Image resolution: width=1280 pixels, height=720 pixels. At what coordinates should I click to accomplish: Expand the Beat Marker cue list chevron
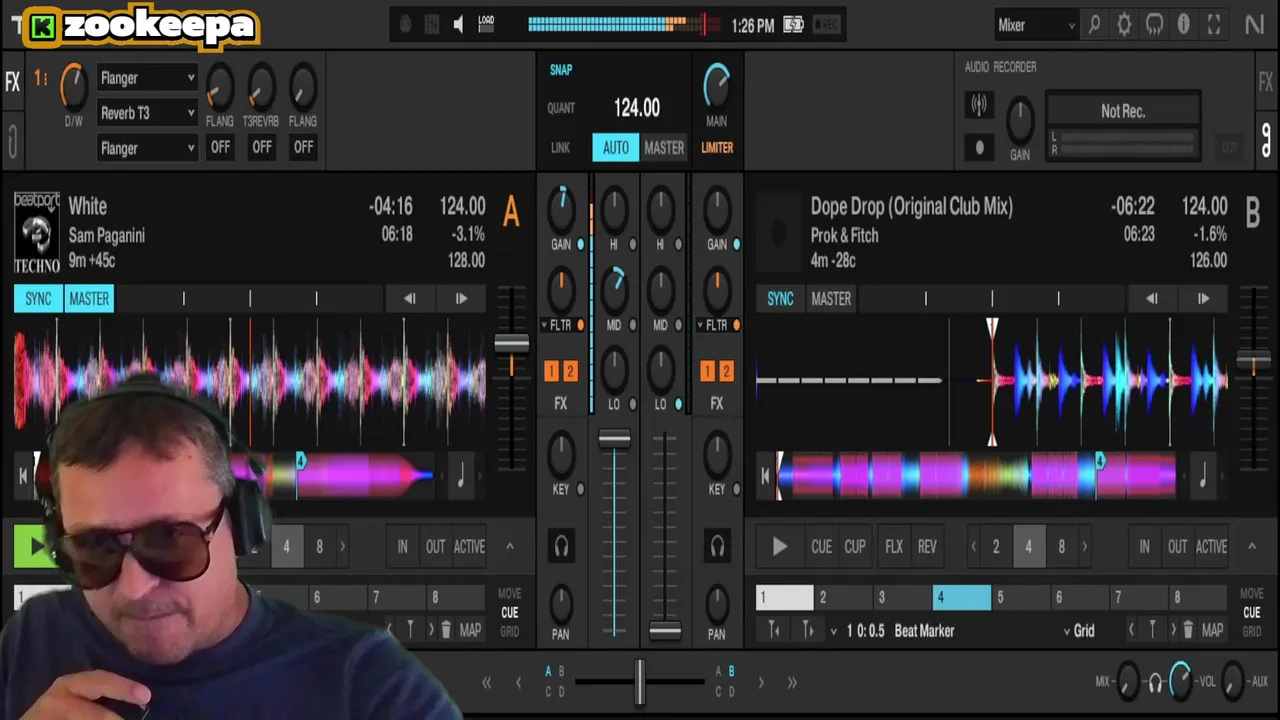(x=834, y=631)
